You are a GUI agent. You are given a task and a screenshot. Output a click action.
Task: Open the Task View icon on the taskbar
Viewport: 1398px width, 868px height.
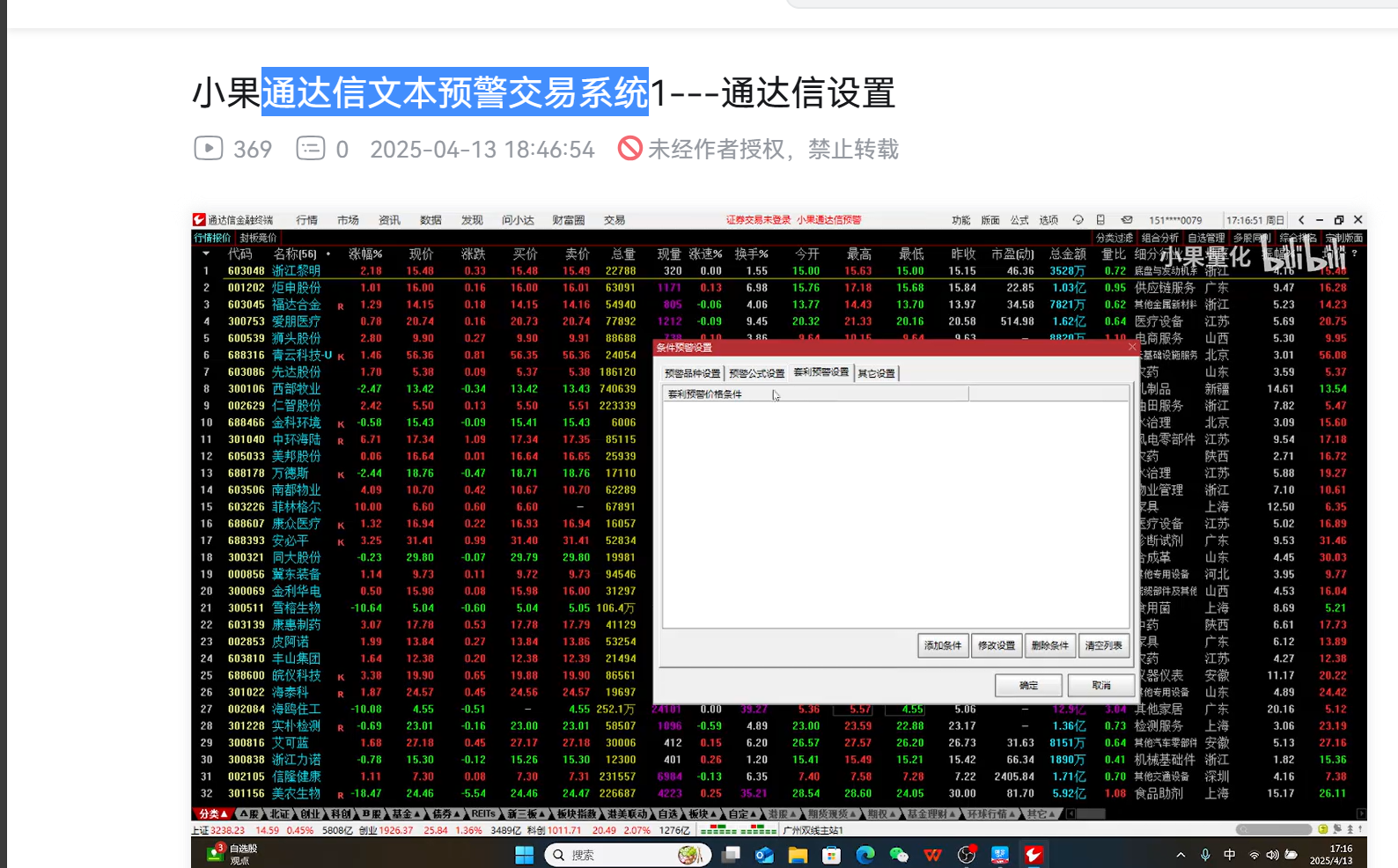(x=731, y=855)
